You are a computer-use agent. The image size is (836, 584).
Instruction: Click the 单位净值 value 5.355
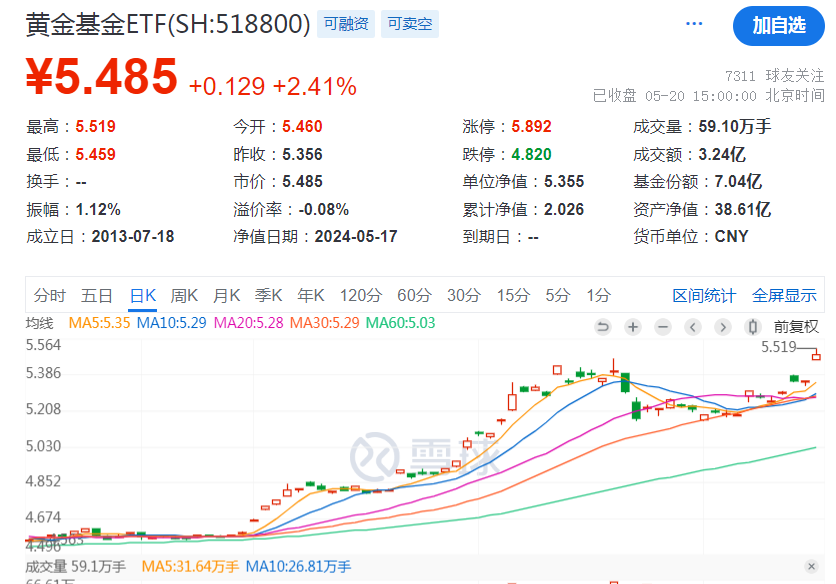(564, 181)
